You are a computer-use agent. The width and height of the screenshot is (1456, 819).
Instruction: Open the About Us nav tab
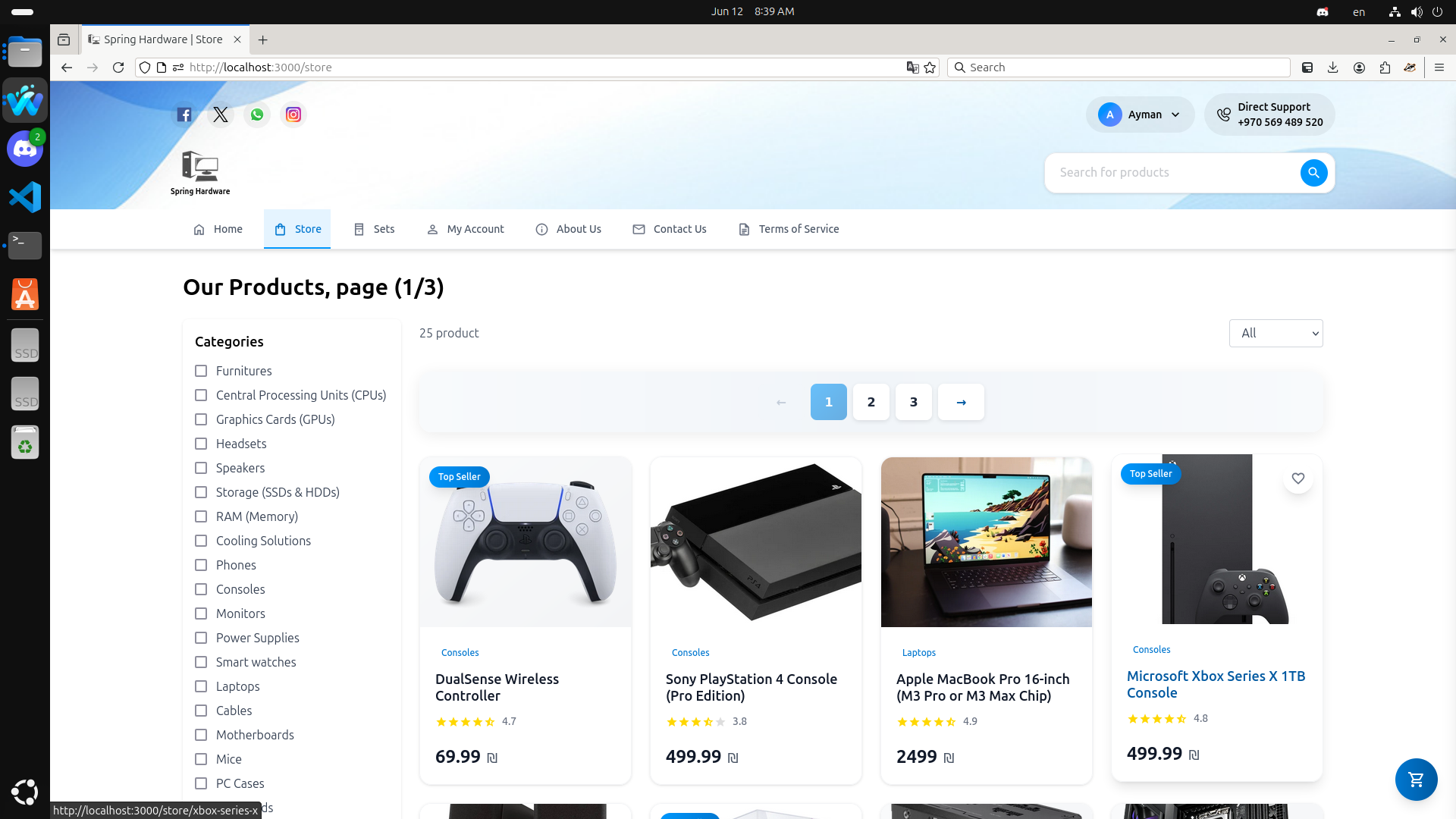point(568,229)
